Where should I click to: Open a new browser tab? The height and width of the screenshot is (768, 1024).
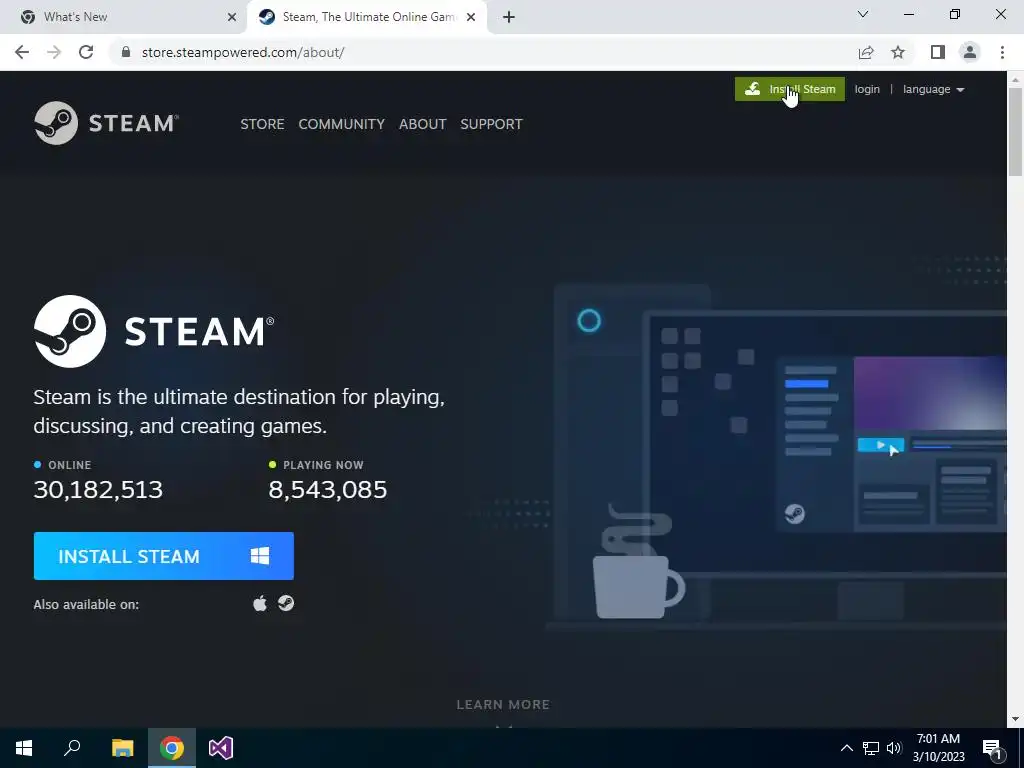tap(509, 17)
